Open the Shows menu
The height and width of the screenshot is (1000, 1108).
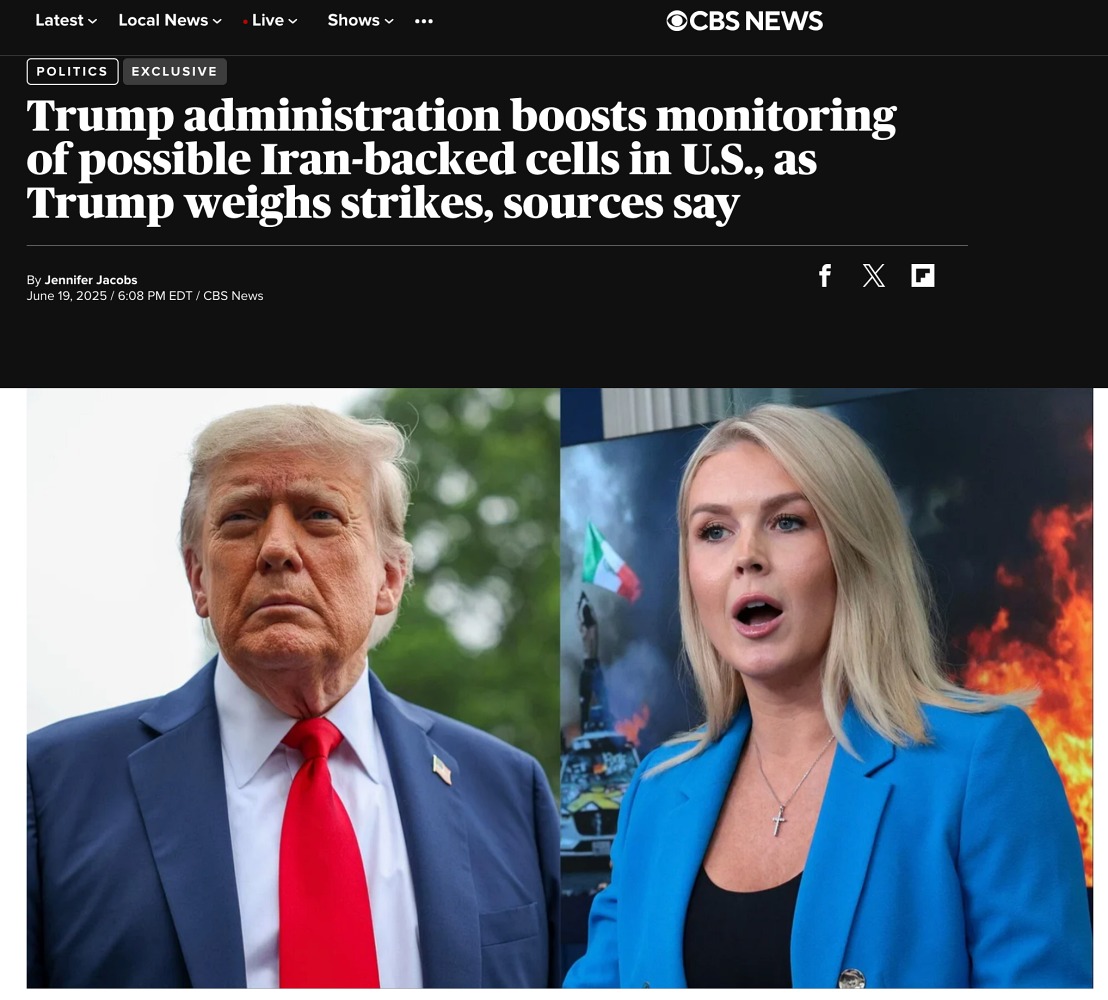pos(353,20)
